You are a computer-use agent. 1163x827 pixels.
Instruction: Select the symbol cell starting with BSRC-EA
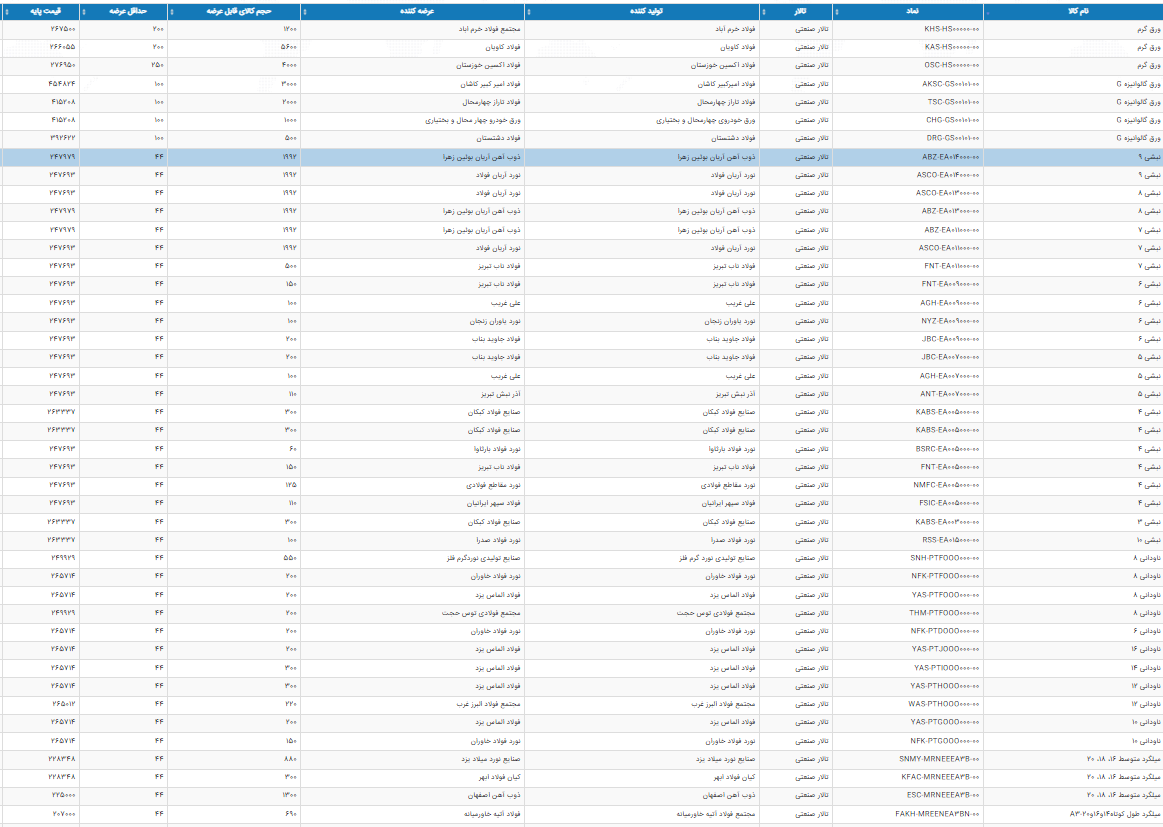[x=909, y=449]
